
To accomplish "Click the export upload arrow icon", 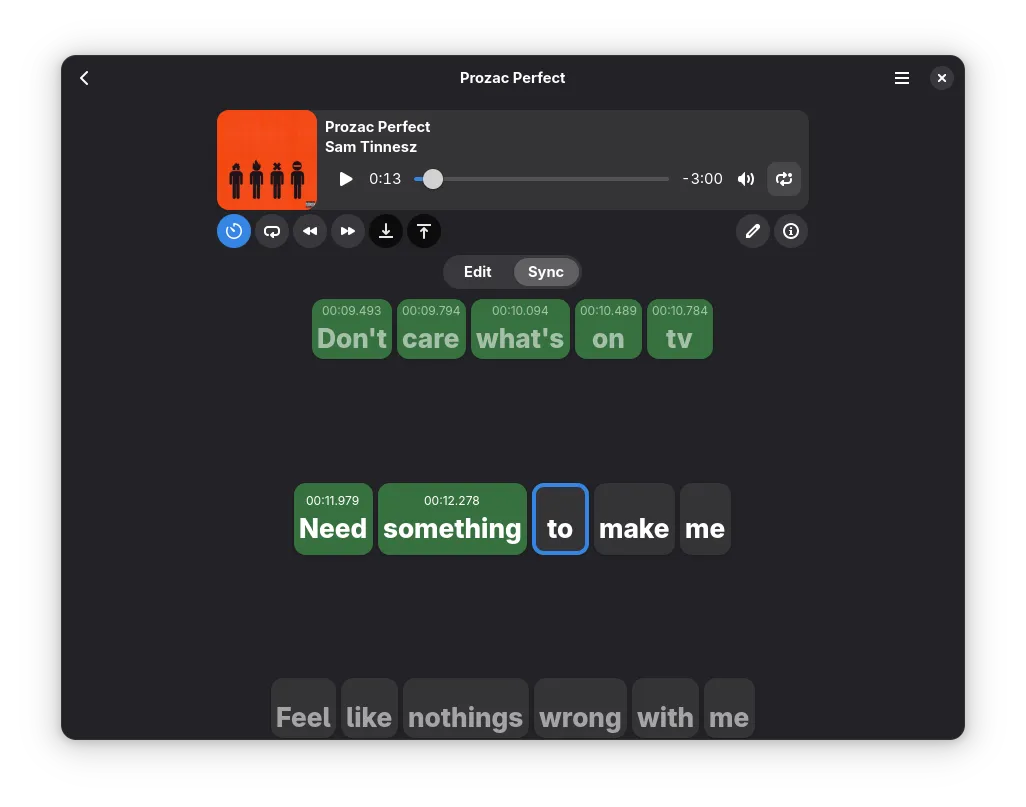I will click(x=424, y=231).
